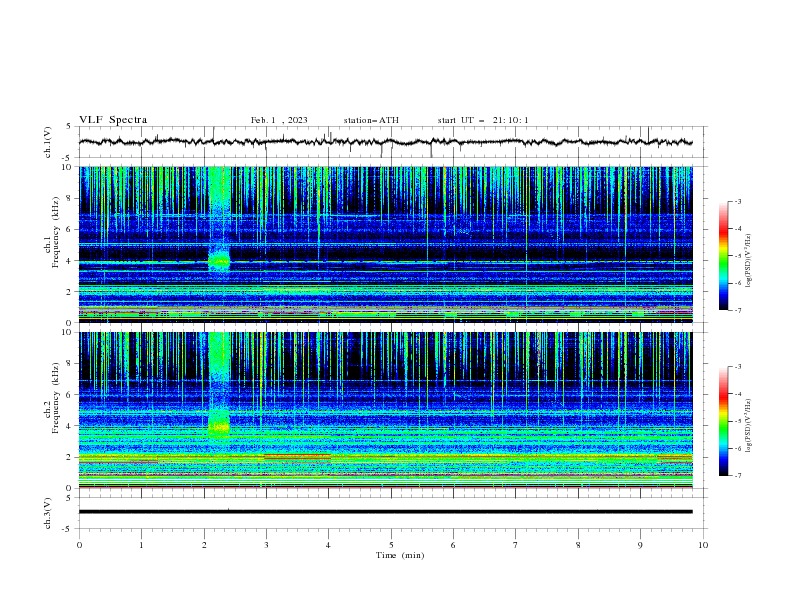
Task: Click time axis tick label "0"
Action: point(79,545)
